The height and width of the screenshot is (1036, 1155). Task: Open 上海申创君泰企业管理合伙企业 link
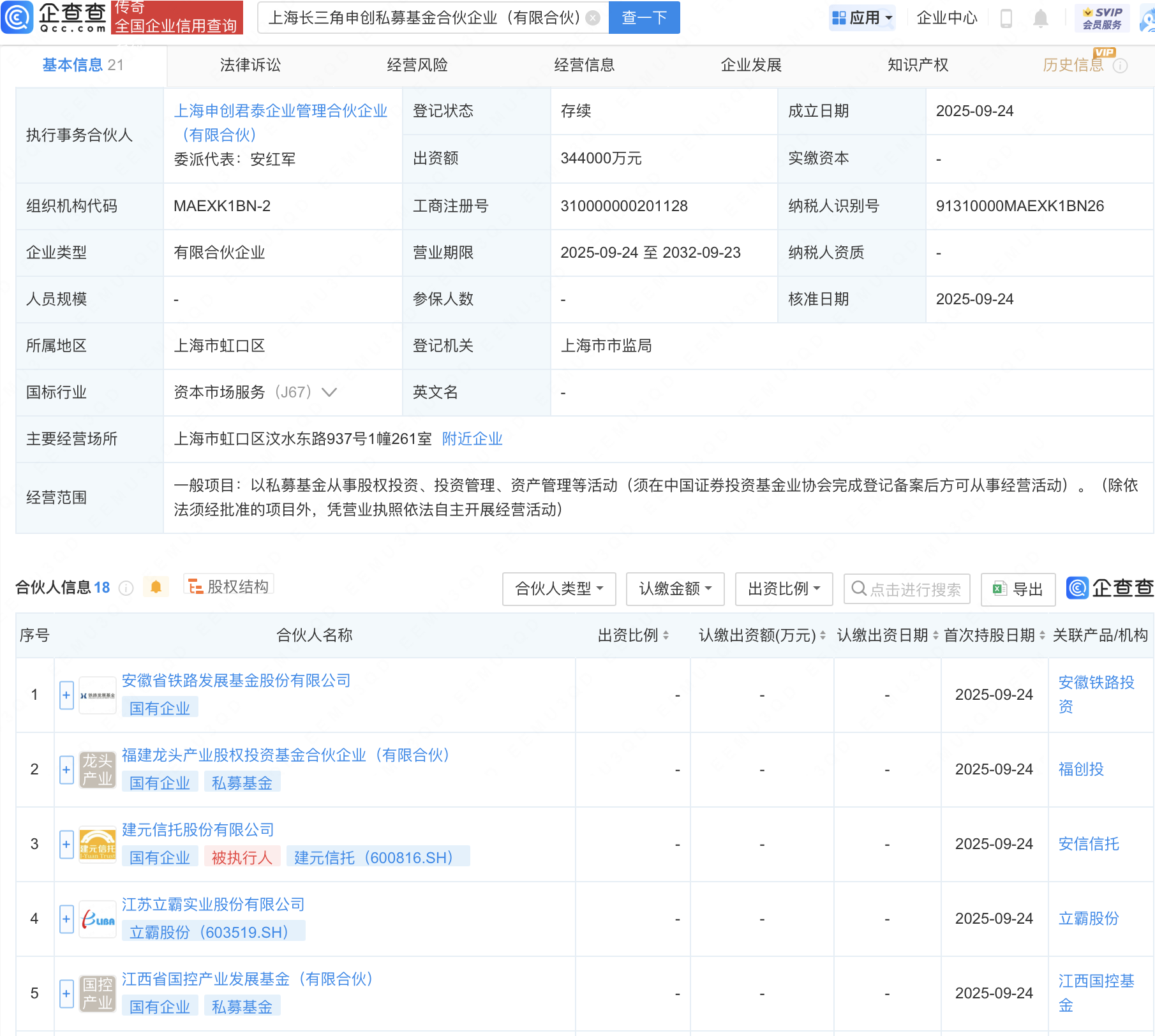(x=281, y=123)
